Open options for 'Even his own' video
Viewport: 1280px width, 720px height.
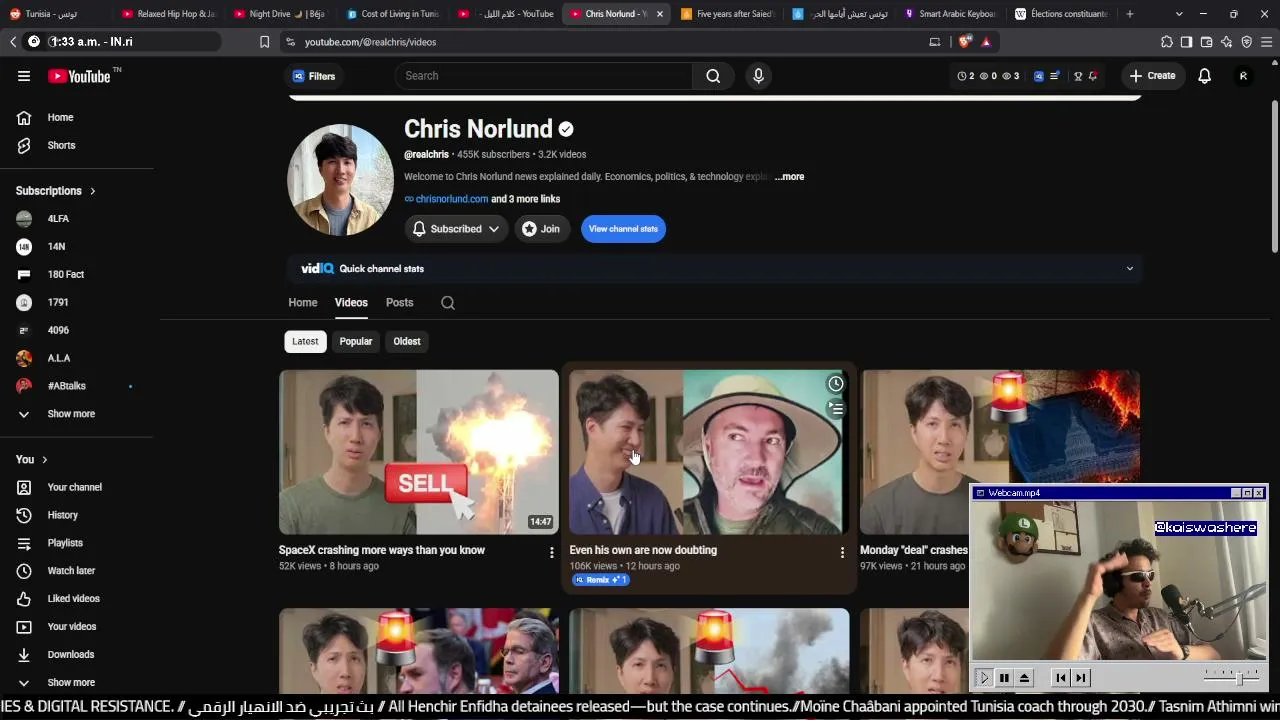click(842, 552)
